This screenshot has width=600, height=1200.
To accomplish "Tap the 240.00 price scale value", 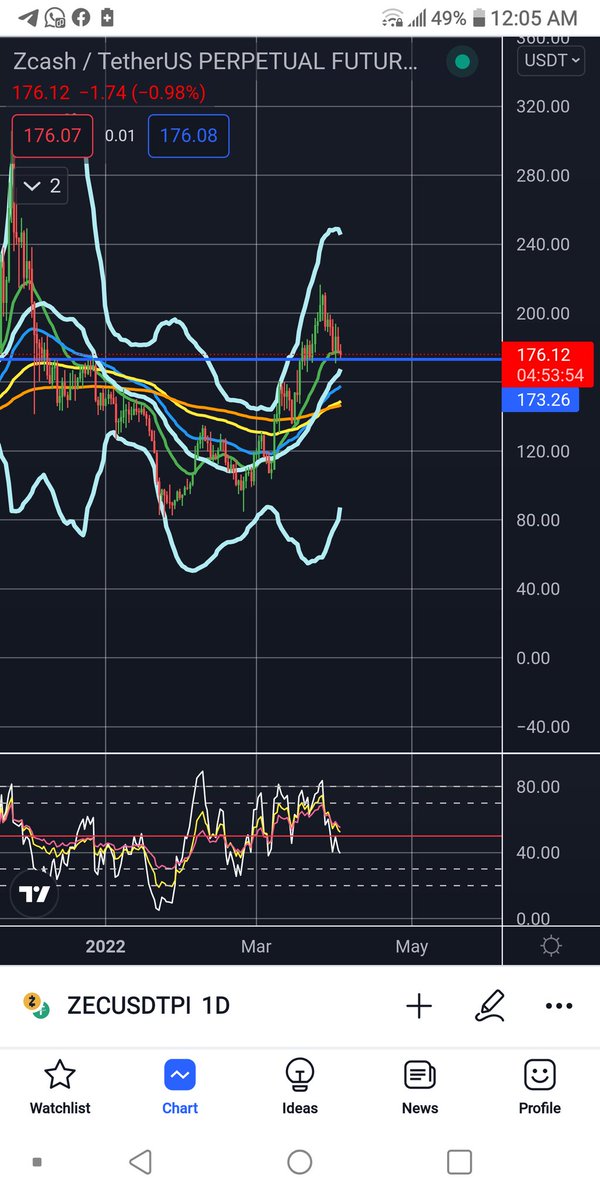I will point(544,244).
